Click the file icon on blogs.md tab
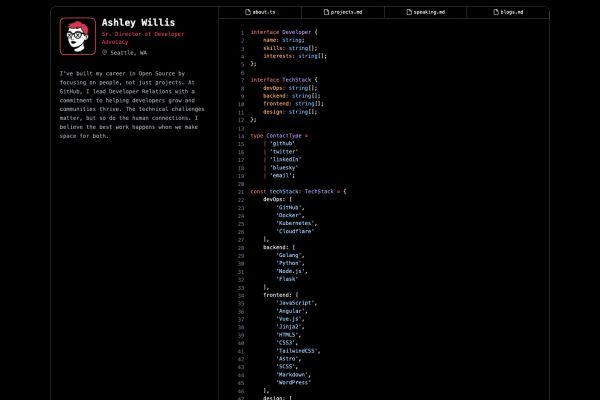 496,12
